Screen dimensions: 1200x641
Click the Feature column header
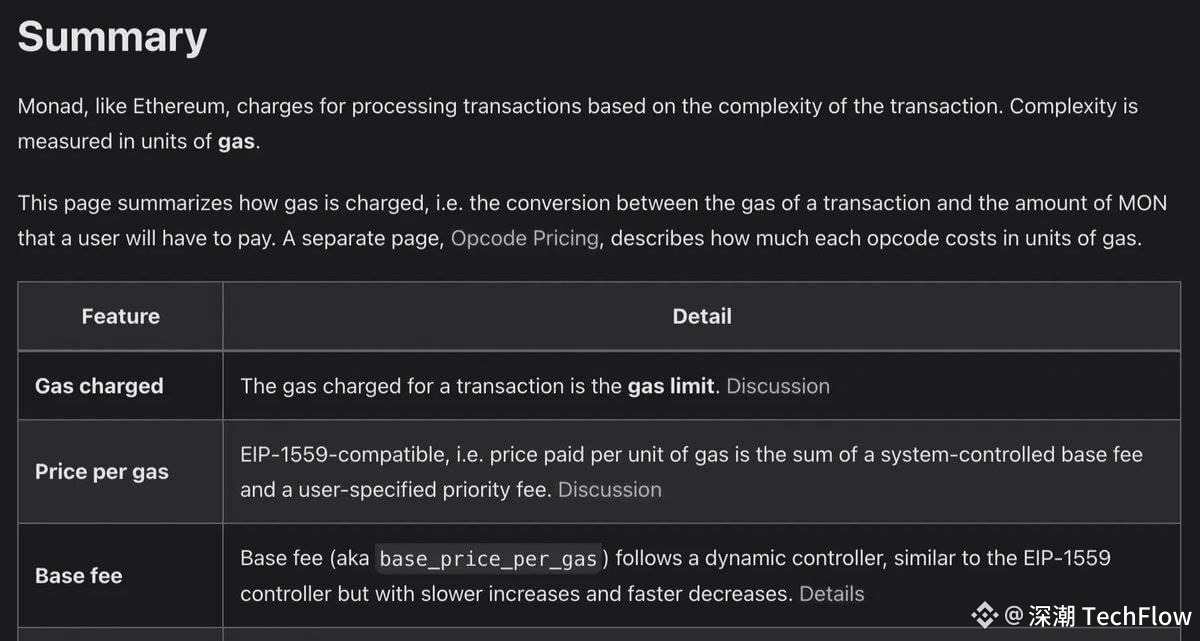tap(120, 316)
